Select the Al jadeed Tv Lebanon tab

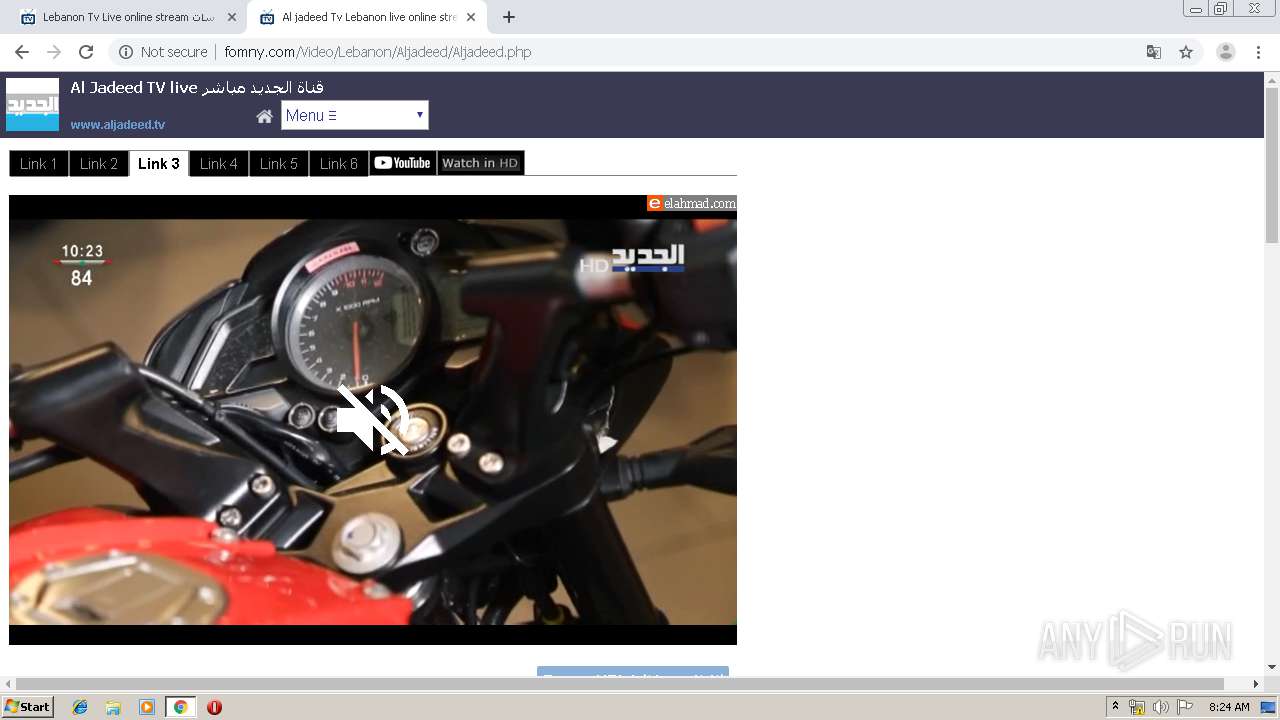(365, 17)
